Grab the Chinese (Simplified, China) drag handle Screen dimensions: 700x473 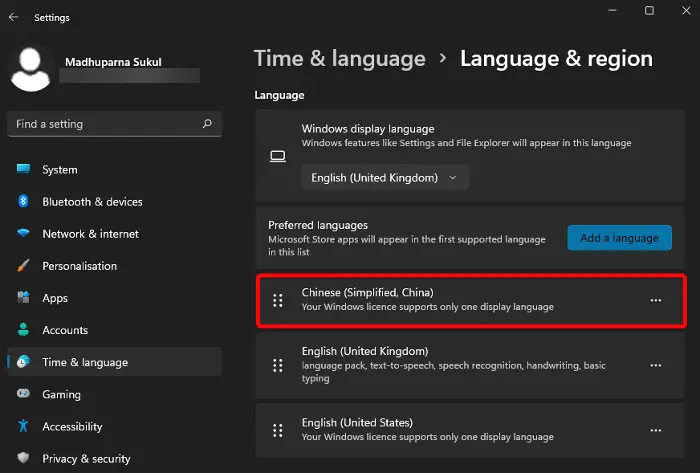(278, 300)
